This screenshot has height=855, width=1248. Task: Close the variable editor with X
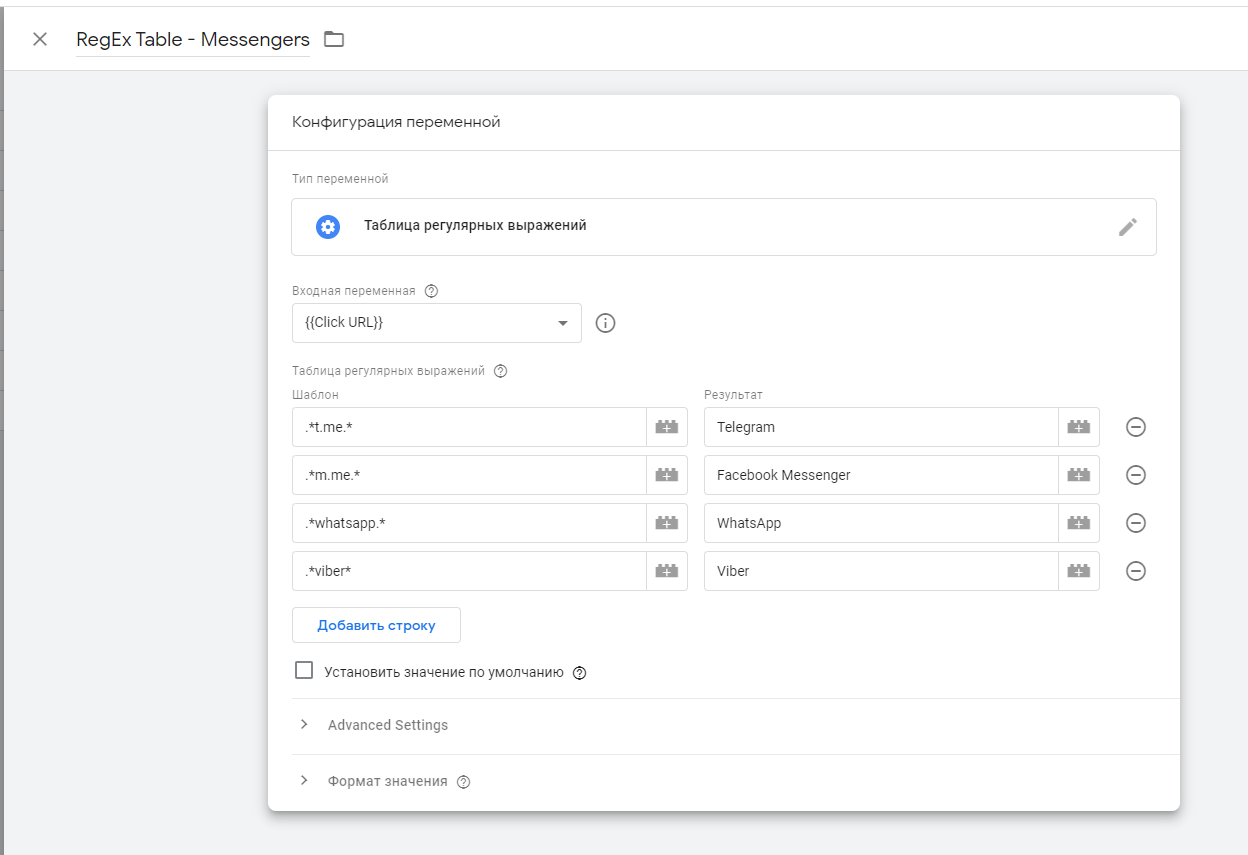tap(40, 39)
